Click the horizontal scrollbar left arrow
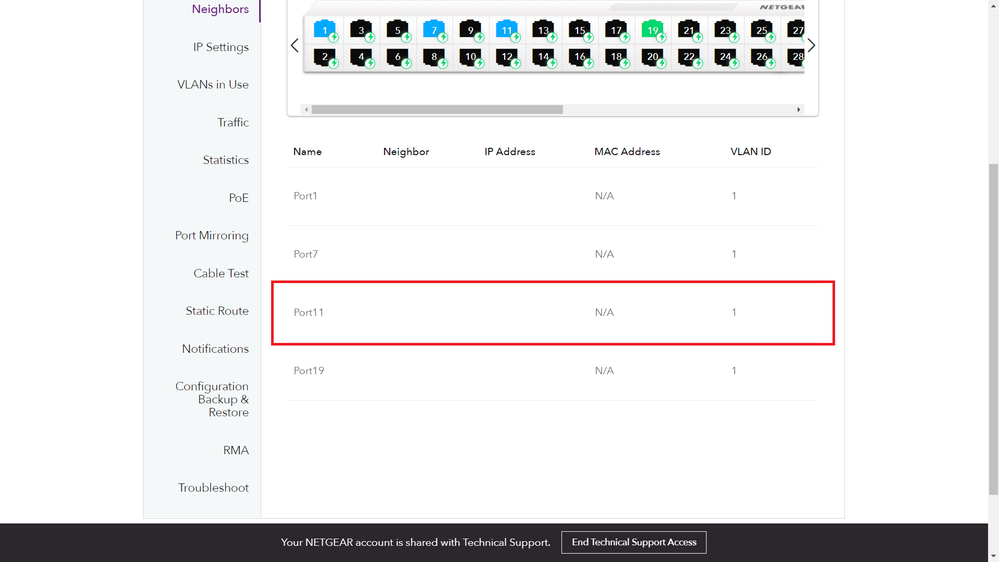The image size is (999, 562). coord(306,110)
